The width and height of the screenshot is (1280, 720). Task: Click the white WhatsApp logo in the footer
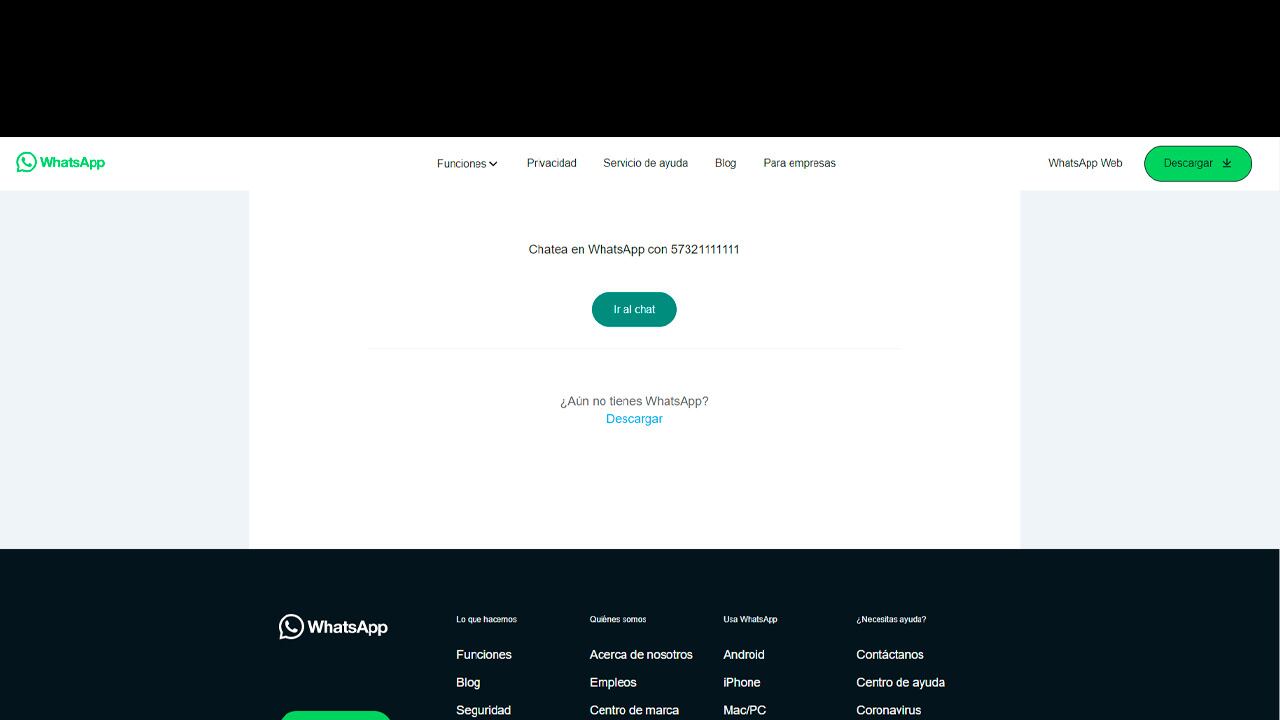click(333, 627)
